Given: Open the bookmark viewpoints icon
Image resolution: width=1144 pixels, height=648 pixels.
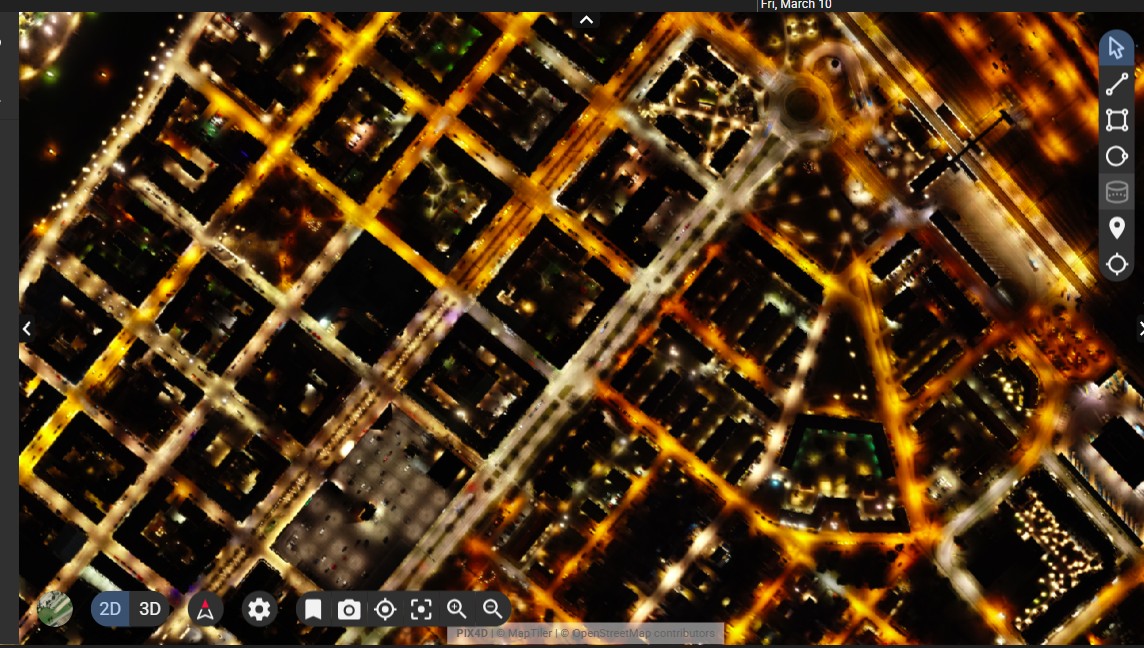Looking at the screenshot, I should pyautogui.click(x=313, y=610).
